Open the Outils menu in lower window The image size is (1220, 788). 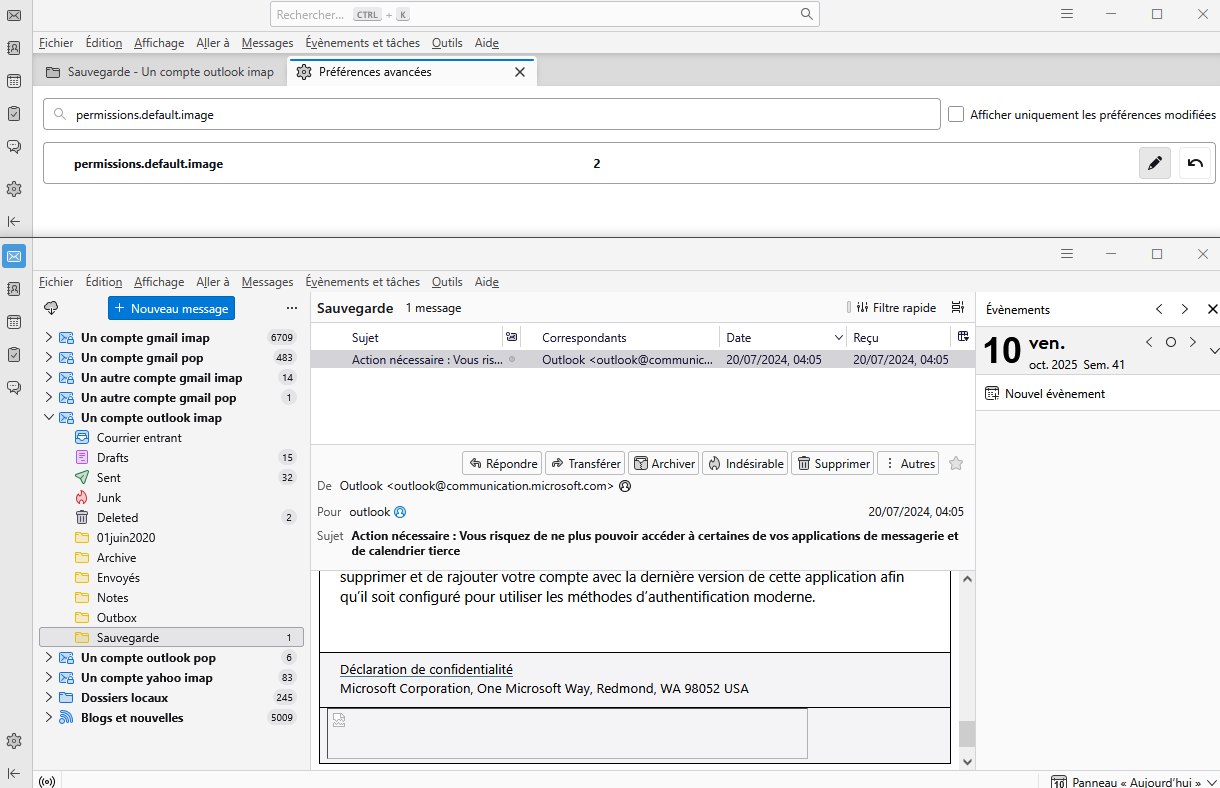[447, 282]
